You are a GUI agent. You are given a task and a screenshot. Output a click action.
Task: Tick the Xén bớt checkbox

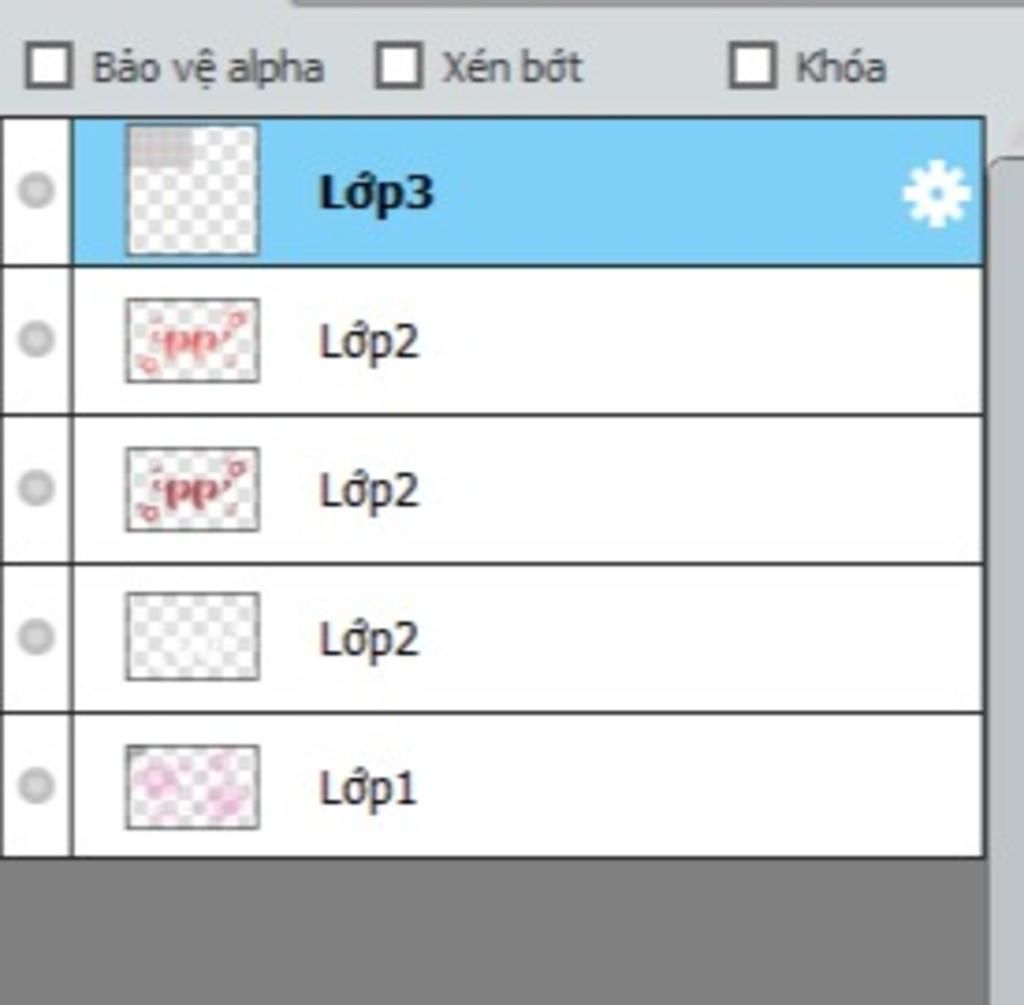click(398, 65)
